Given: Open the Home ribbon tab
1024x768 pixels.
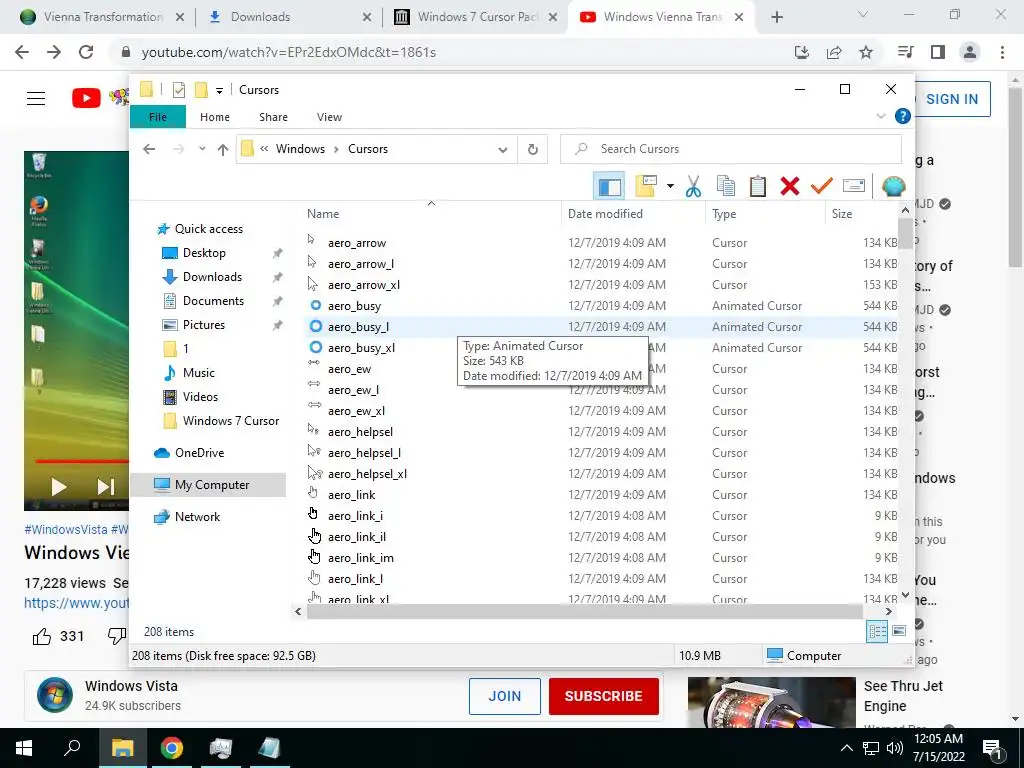Looking at the screenshot, I should tap(215, 117).
